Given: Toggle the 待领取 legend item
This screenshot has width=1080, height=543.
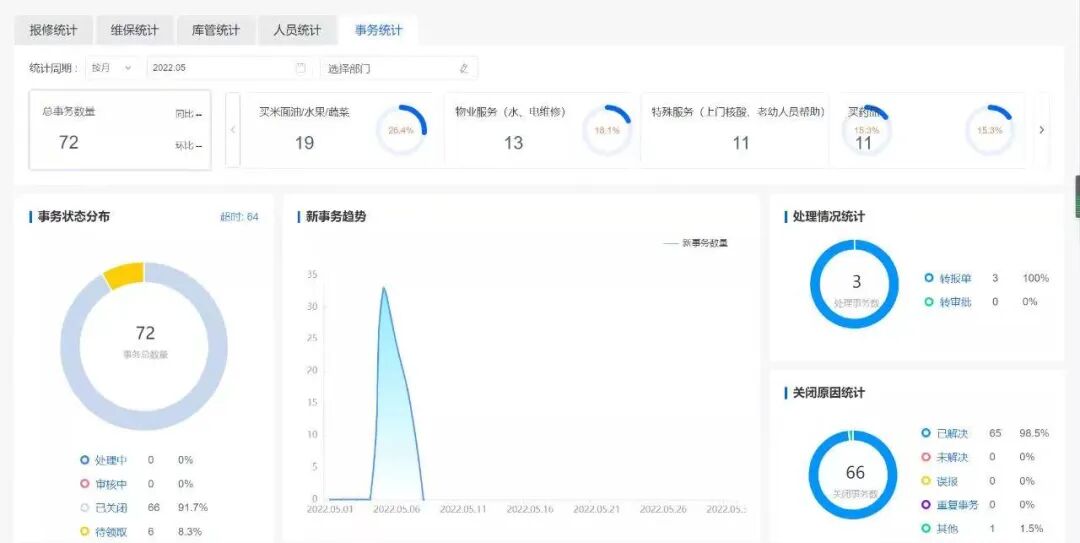Looking at the screenshot, I should [x=103, y=532].
